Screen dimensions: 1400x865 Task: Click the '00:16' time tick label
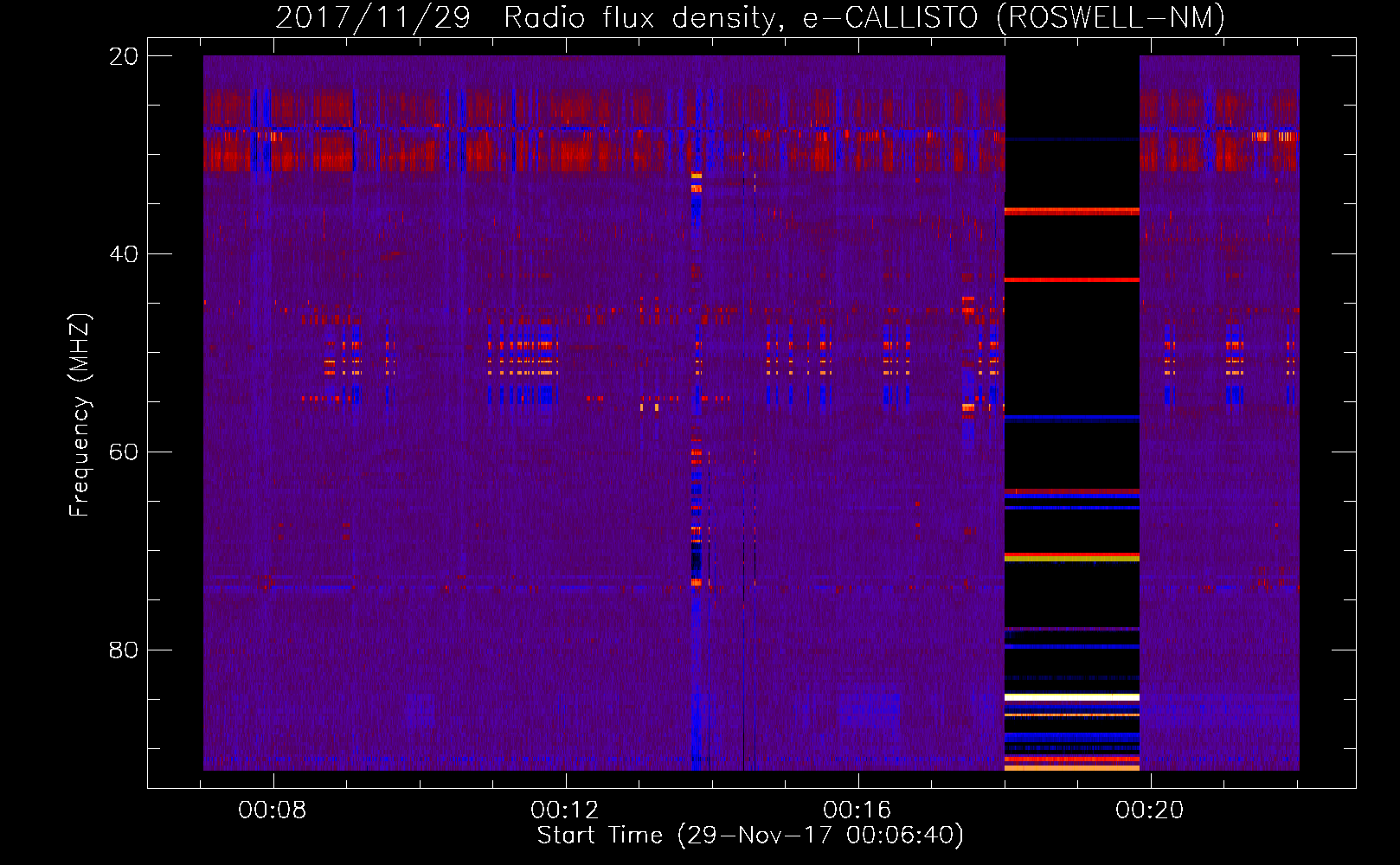pyautogui.click(x=857, y=811)
